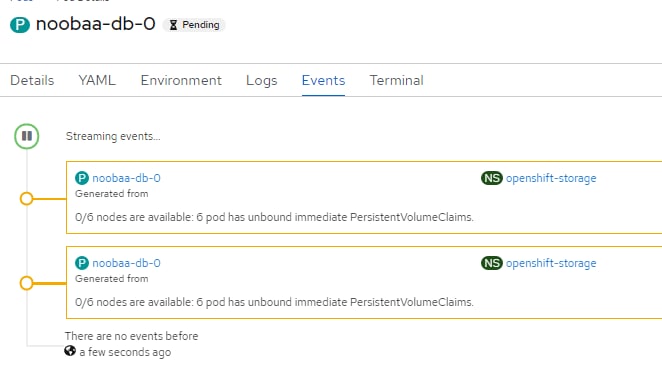The width and height of the screenshot is (662, 372).
Task: Click the hourglass icon in the Pending badge
Action: click(x=173, y=25)
